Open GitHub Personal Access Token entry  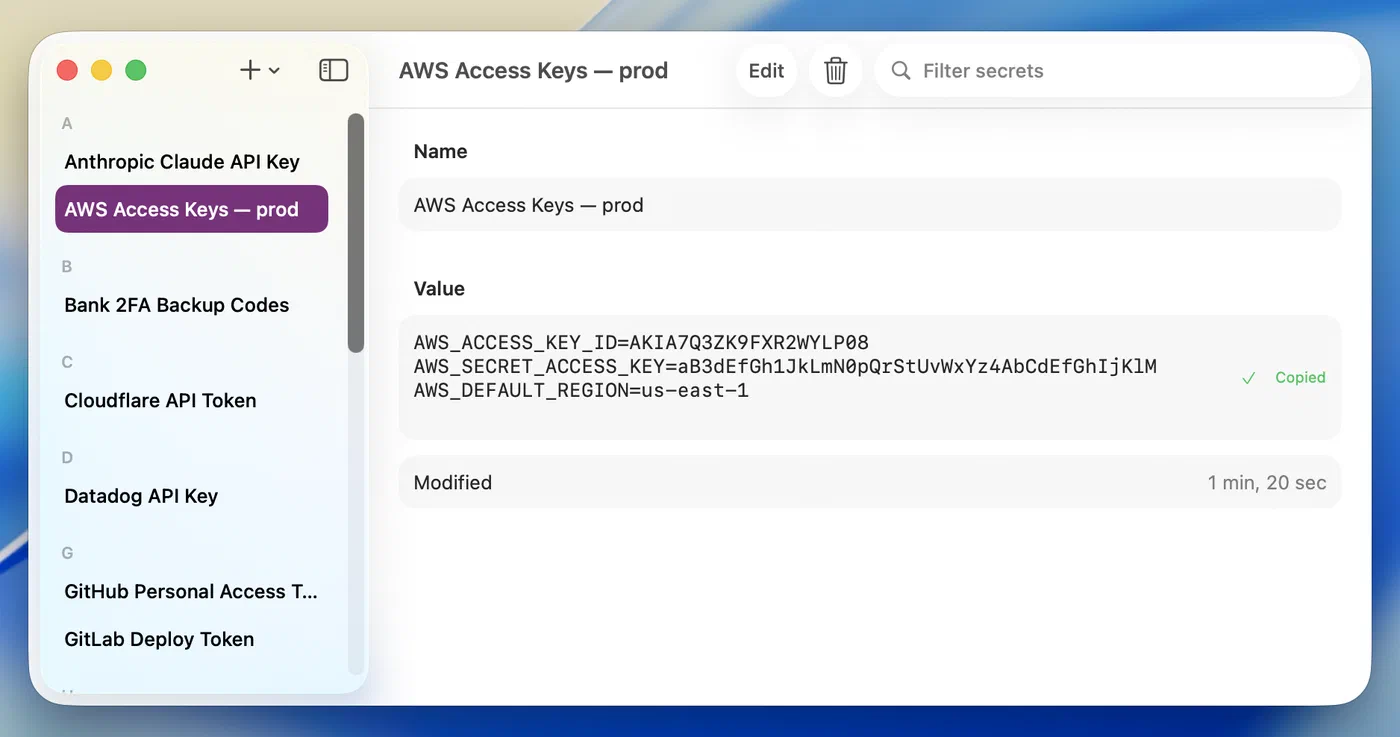191,591
